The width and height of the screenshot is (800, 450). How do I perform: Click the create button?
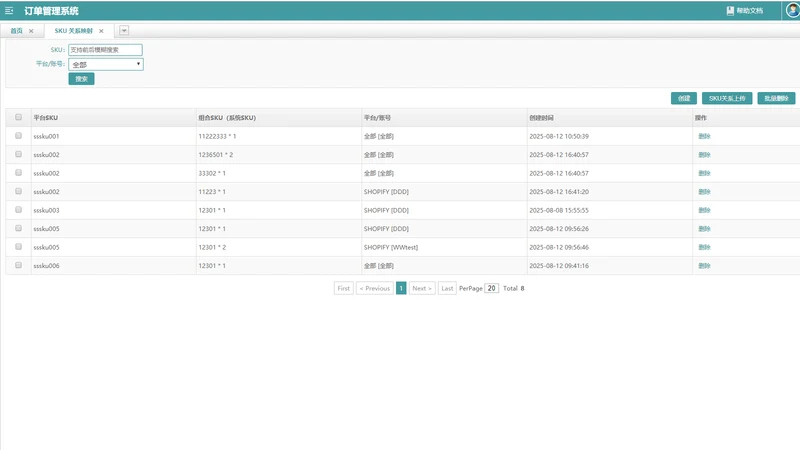coord(684,98)
